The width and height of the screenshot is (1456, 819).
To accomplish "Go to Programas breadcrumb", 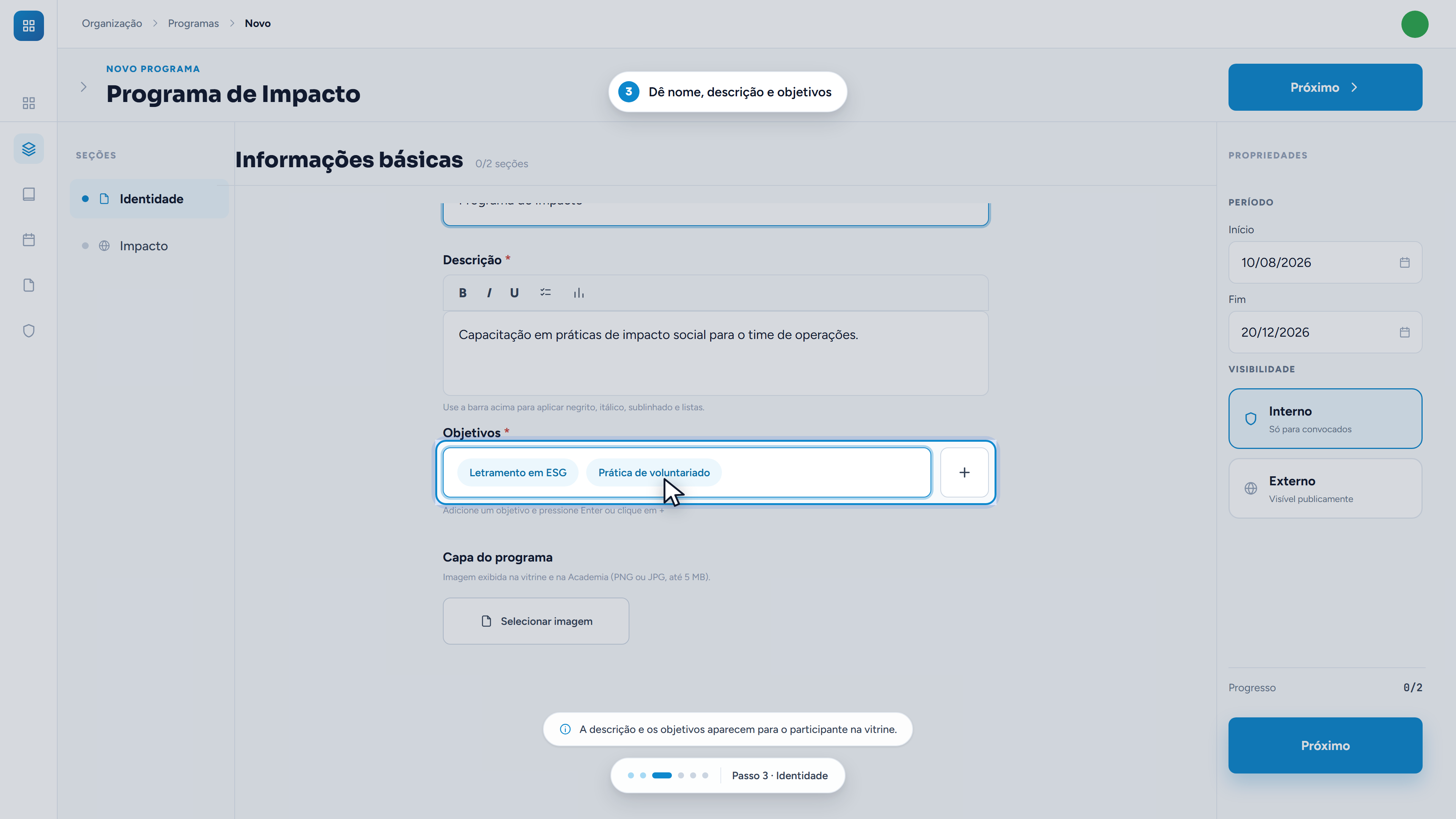I will click(193, 23).
